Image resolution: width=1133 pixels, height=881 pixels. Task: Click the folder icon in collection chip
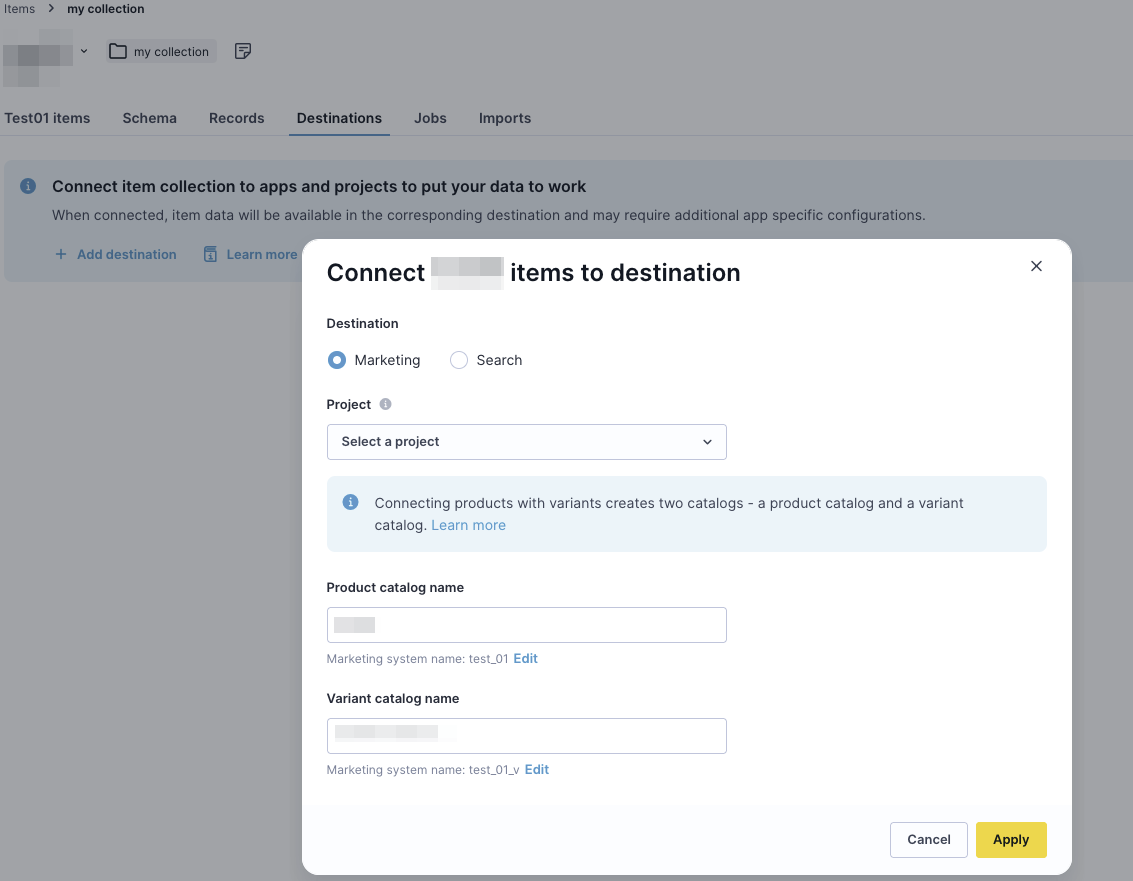[118, 51]
